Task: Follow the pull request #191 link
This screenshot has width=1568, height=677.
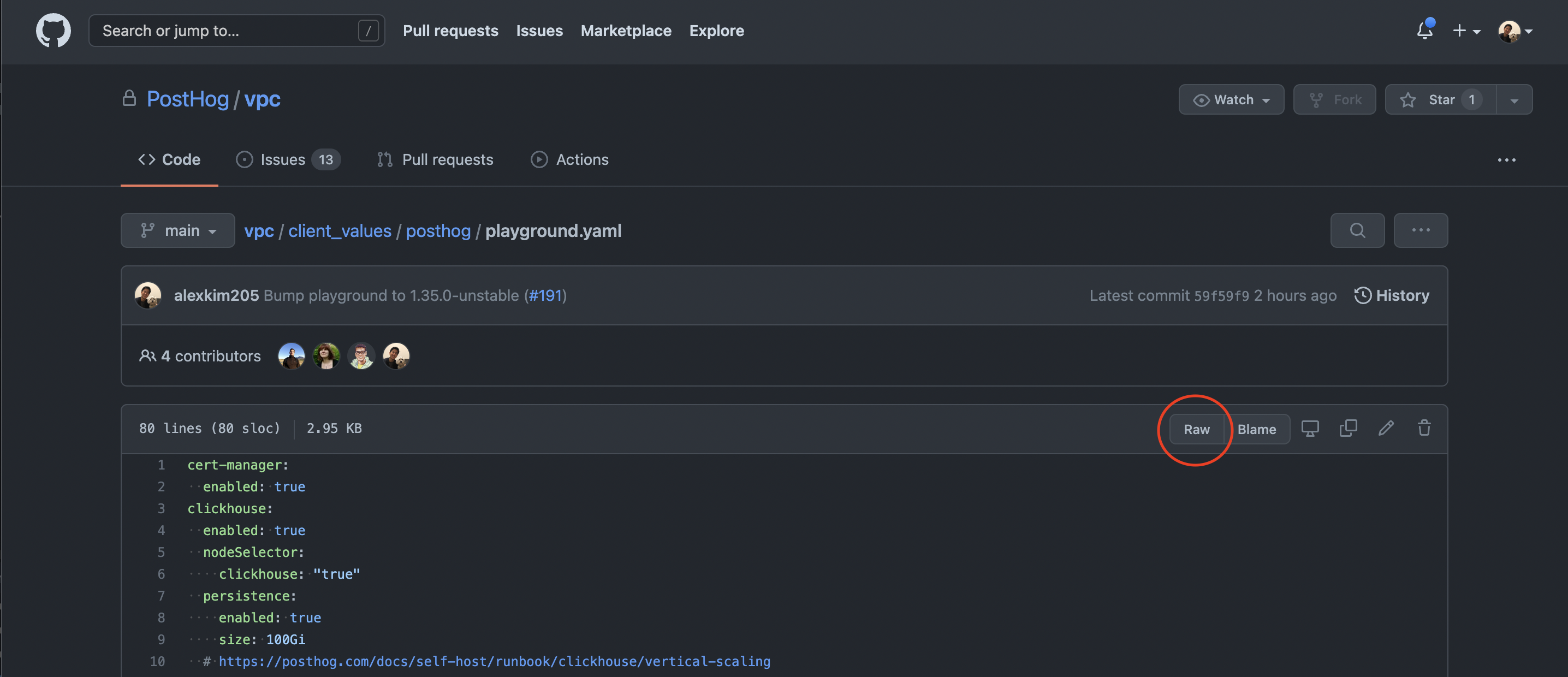Action: [x=545, y=295]
